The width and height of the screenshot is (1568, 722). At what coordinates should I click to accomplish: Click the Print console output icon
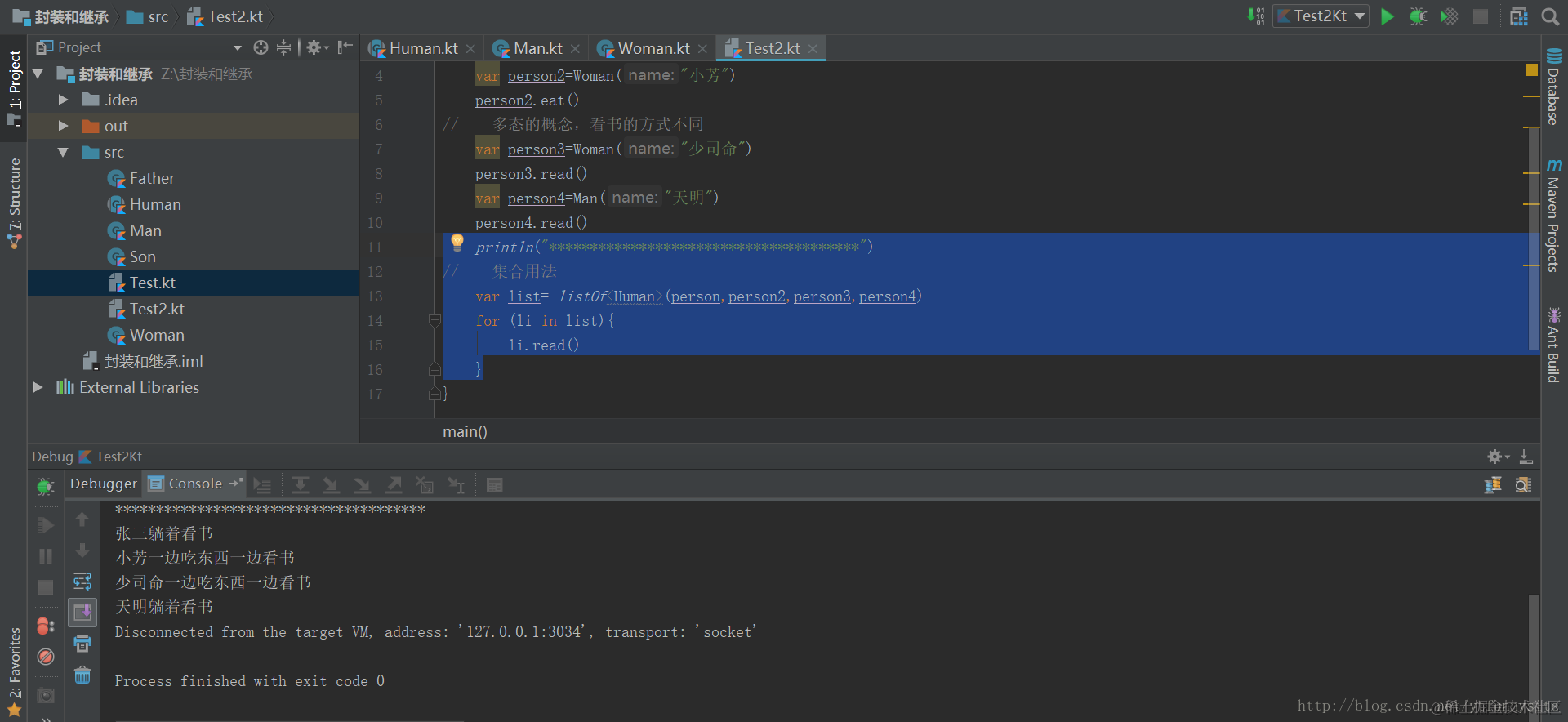[x=82, y=644]
